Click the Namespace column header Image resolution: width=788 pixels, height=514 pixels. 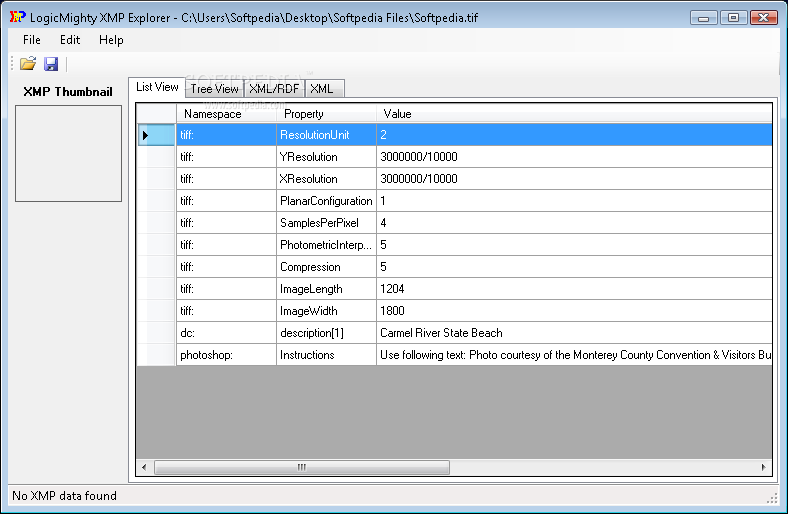pos(226,114)
